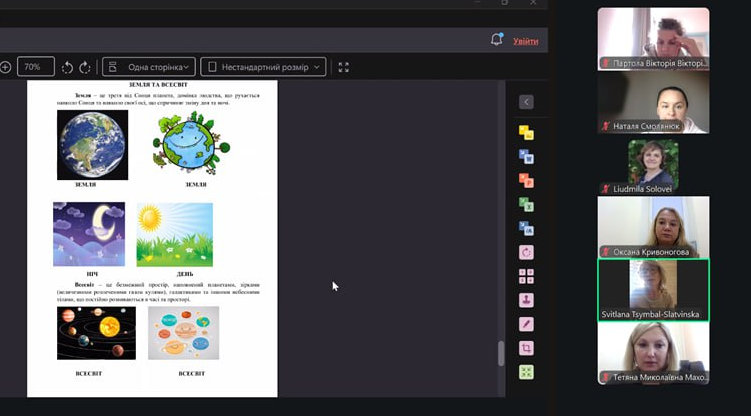This screenshot has height=416, width=751.
Task: Expand the Нестандартний розмір size dropdown
Action: [264, 67]
